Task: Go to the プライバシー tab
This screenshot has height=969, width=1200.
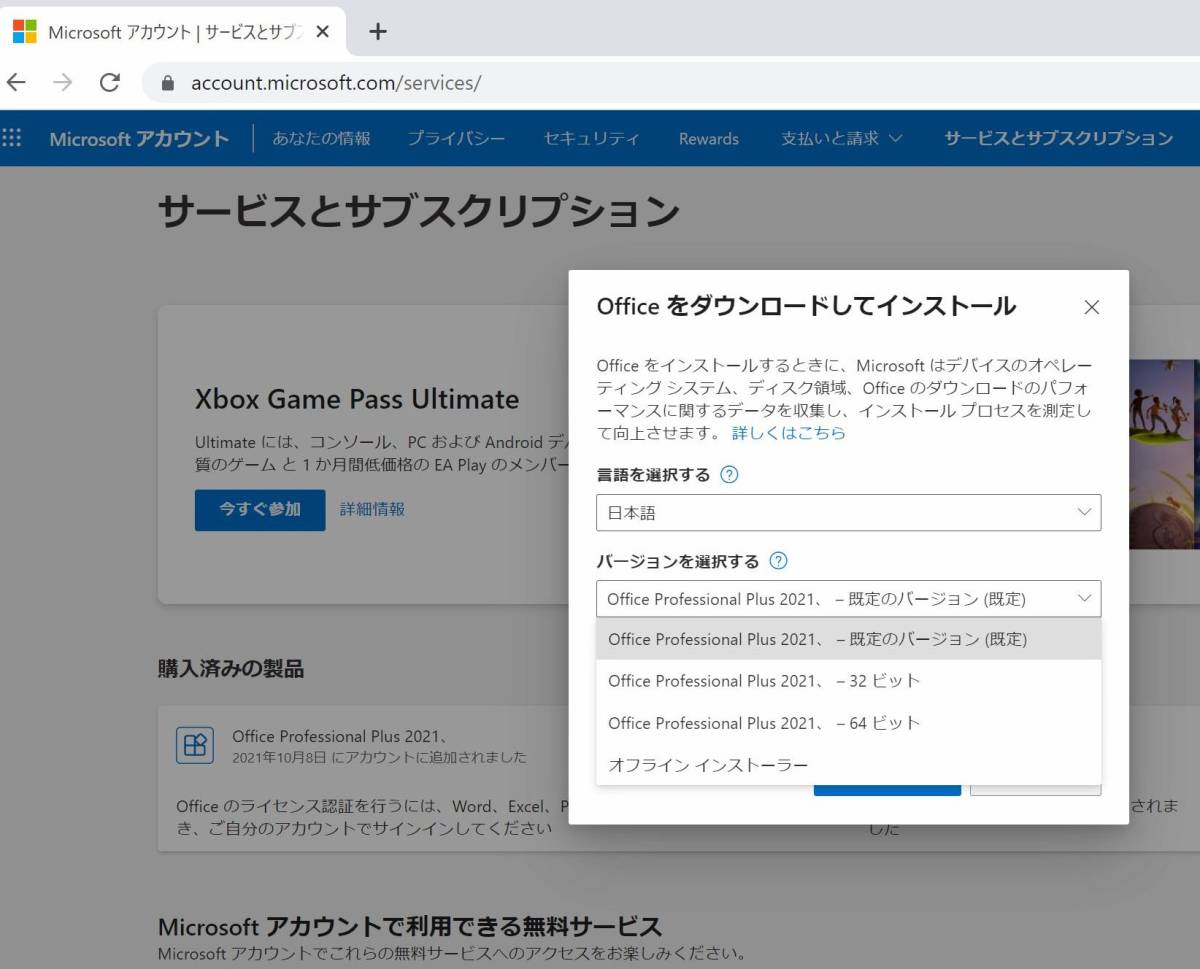Action: (x=456, y=138)
